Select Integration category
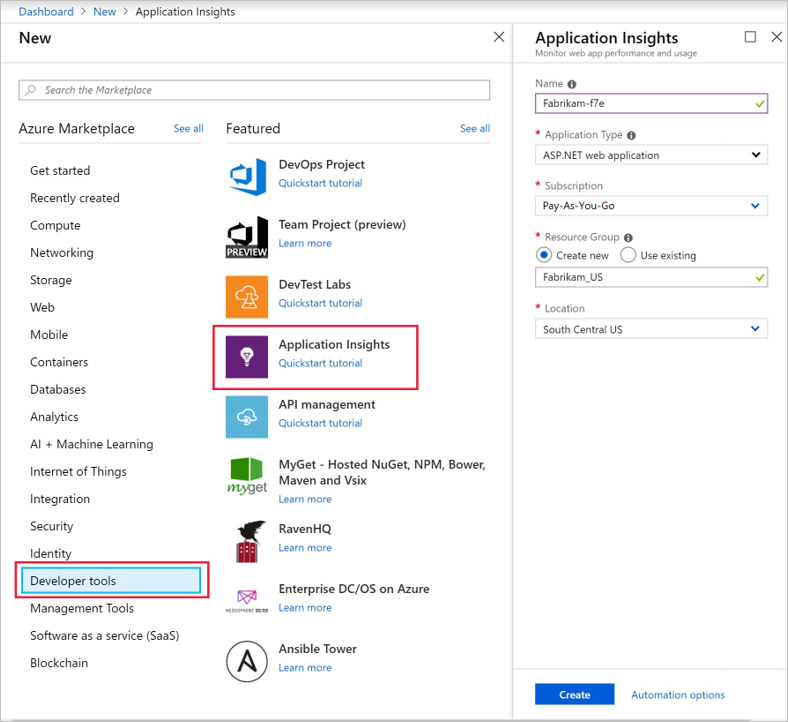Image resolution: width=788 pixels, height=722 pixels. coord(60,499)
